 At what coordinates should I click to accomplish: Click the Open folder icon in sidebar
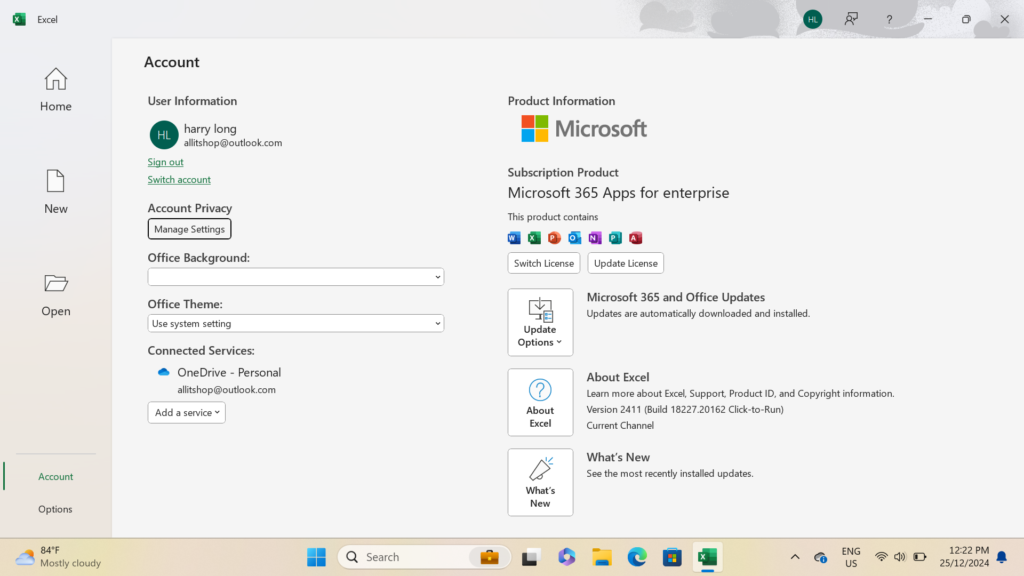(x=56, y=283)
